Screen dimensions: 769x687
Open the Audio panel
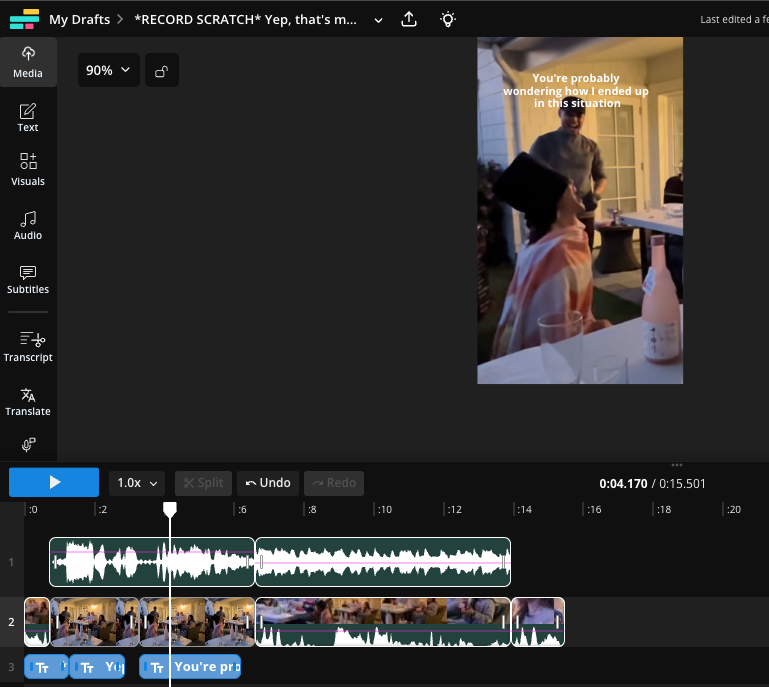point(28,226)
